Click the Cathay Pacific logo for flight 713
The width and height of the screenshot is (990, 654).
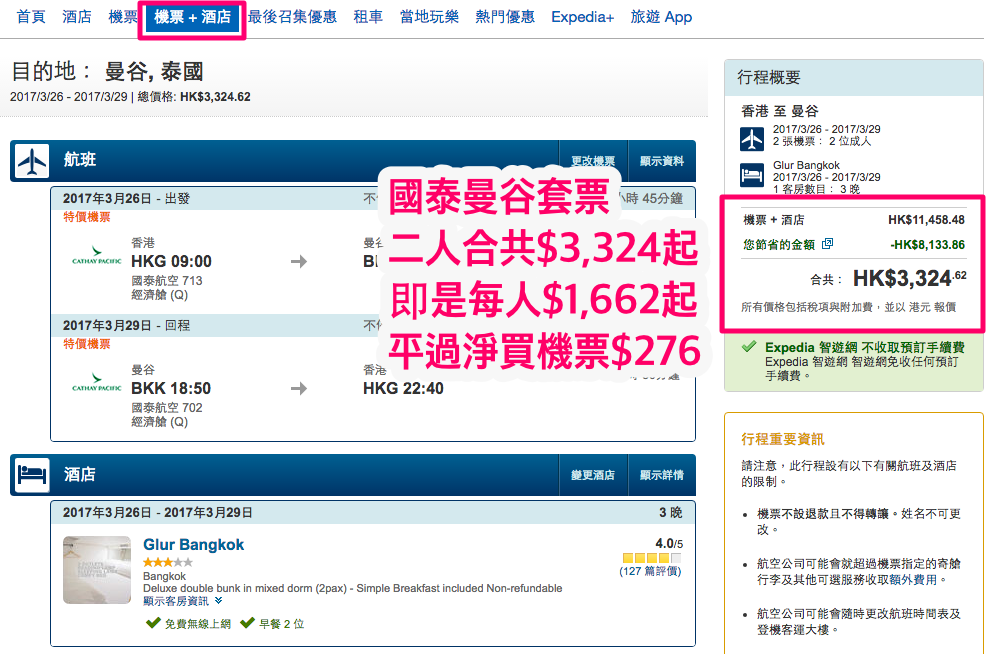click(x=97, y=256)
